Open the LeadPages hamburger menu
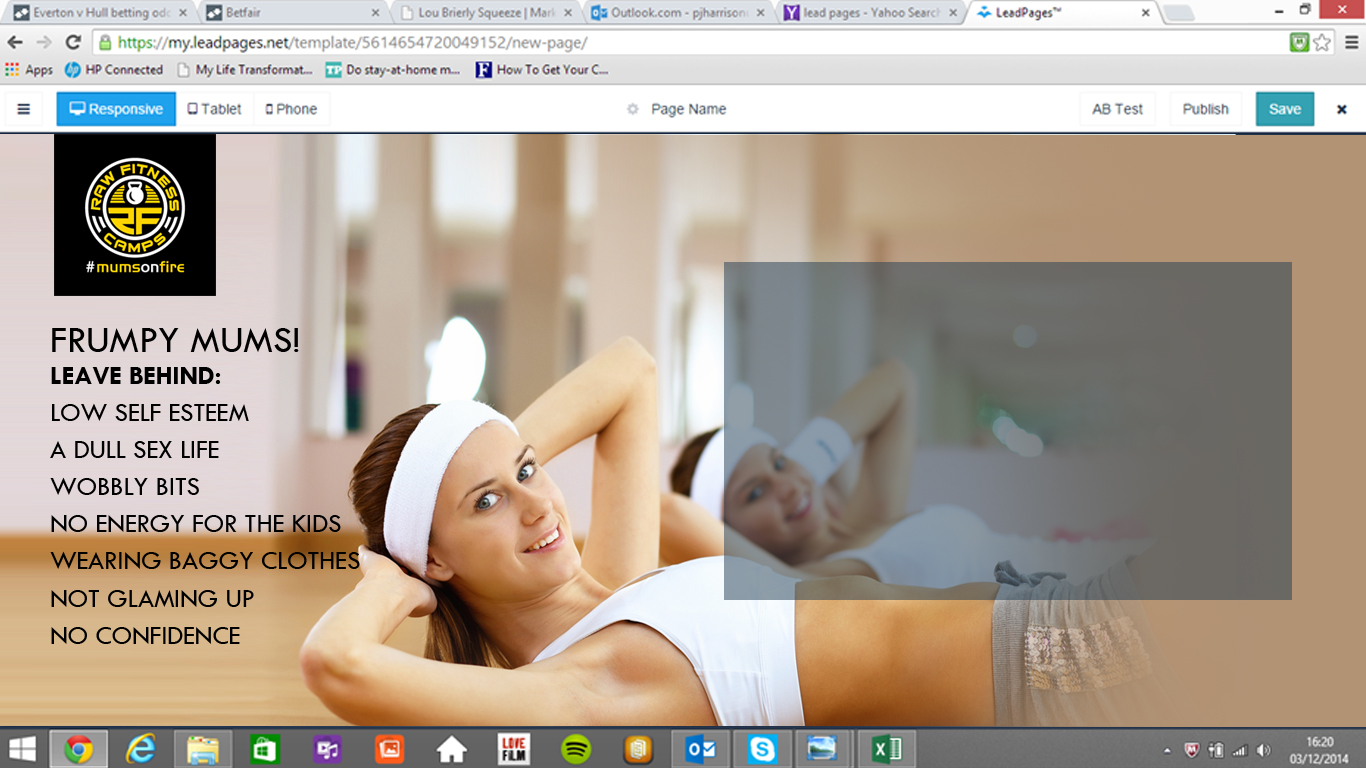This screenshot has width=1366, height=768. point(23,109)
